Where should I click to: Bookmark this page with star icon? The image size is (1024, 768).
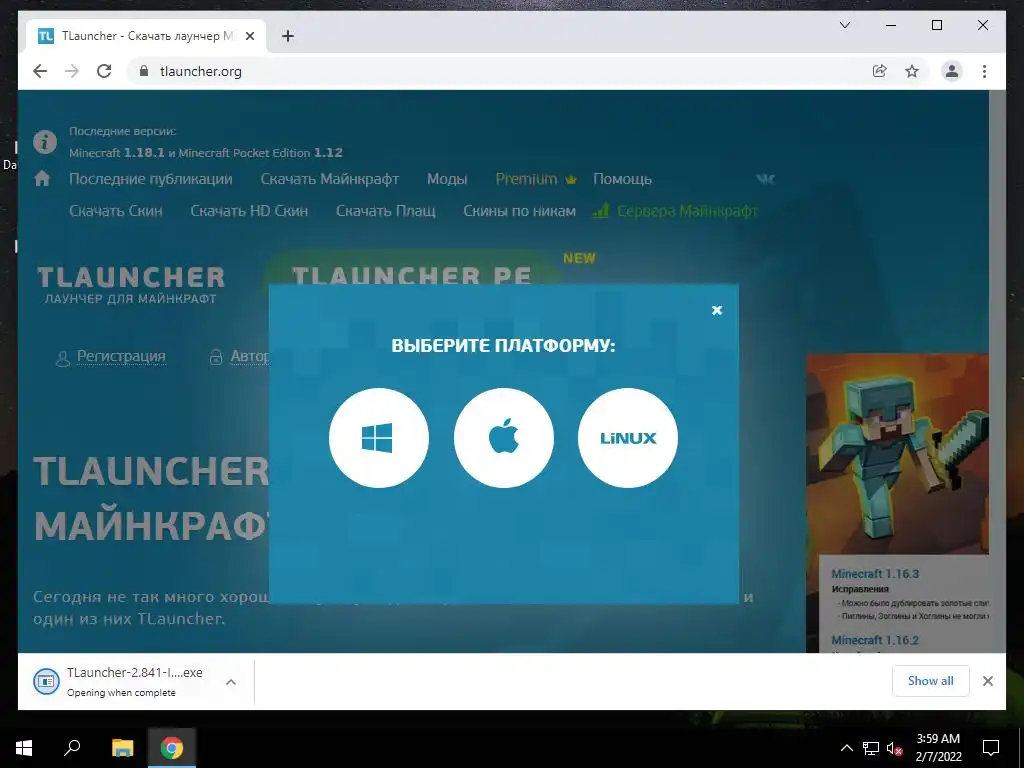pos(912,71)
